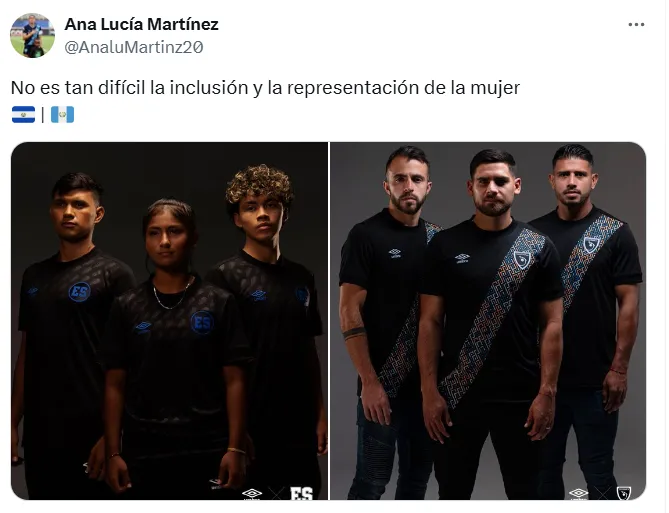669x513 pixels.
Task: Click the El Salvador flag emoji
Action: [x=23, y=115]
